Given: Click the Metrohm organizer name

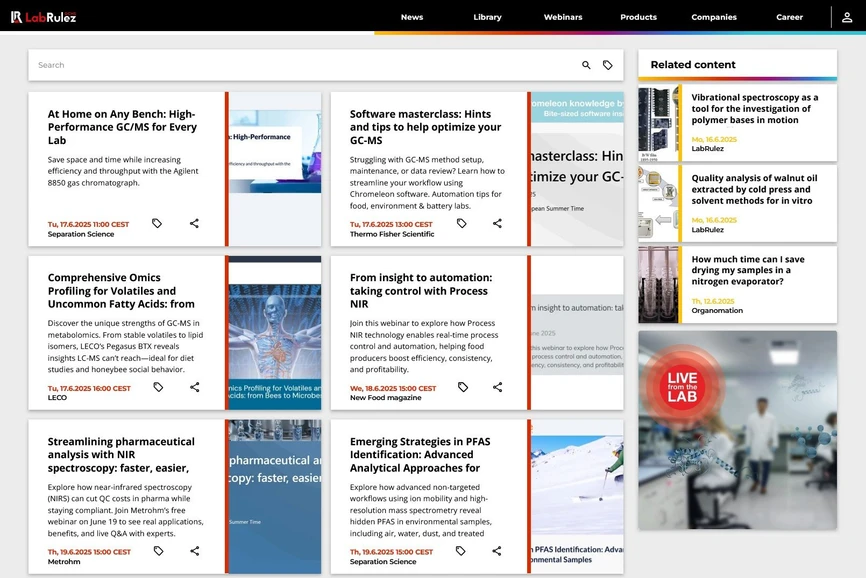Looking at the screenshot, I should click(64, 561).
